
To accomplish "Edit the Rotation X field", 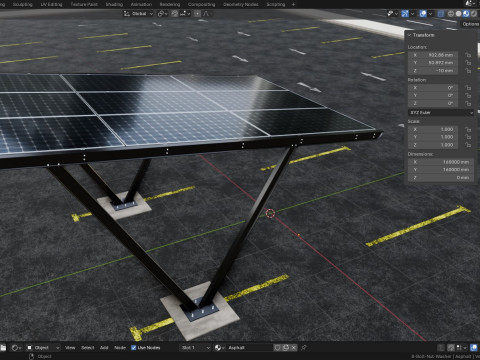I will click(433, 88).
